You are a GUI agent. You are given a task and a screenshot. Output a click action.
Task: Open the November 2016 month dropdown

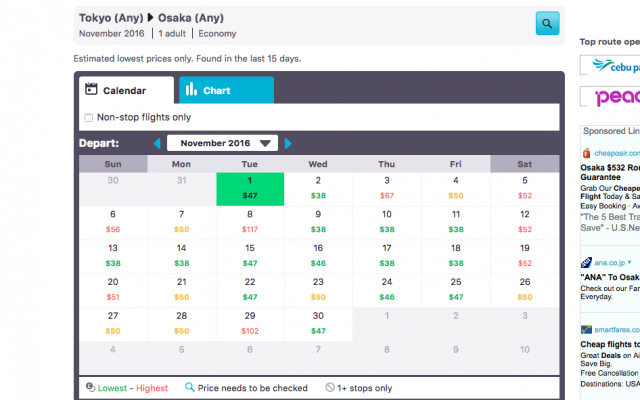pyautogui.click(x=222, y=144)
